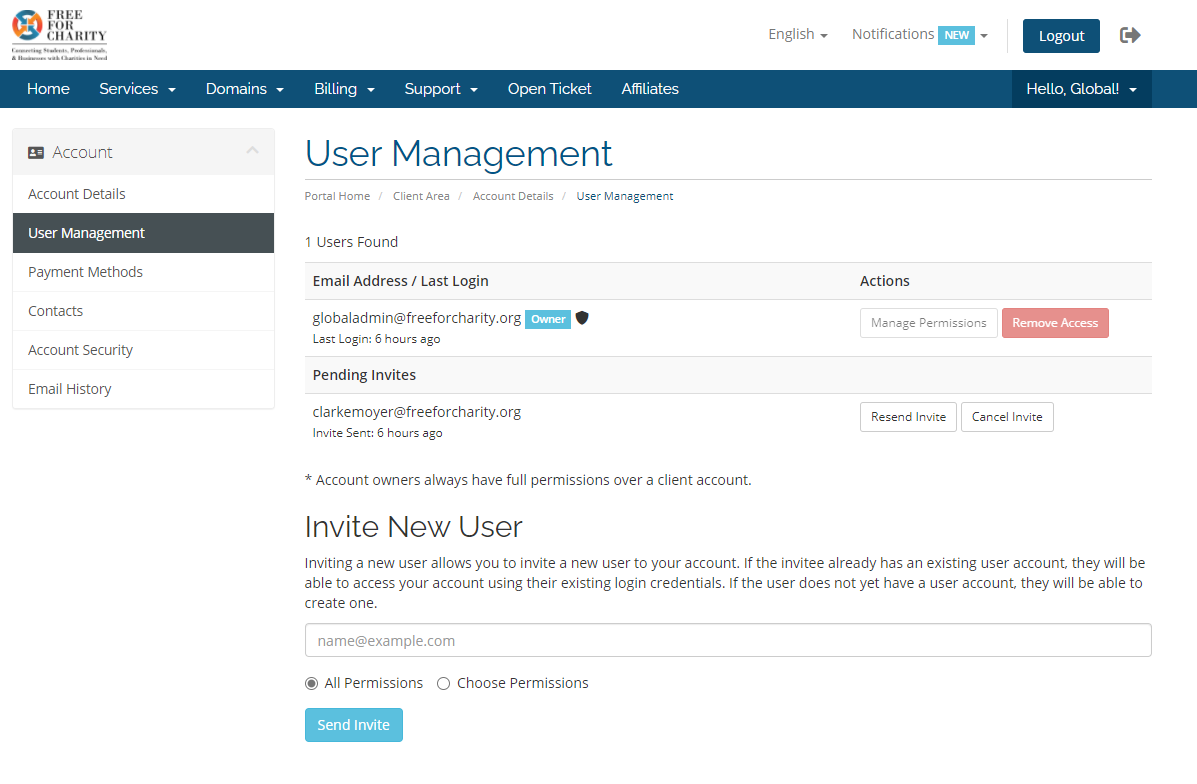The width and height of the screenshot is (1197, 784).
Task: Navigate to Open Ticket
Action: tap(549, 88)
